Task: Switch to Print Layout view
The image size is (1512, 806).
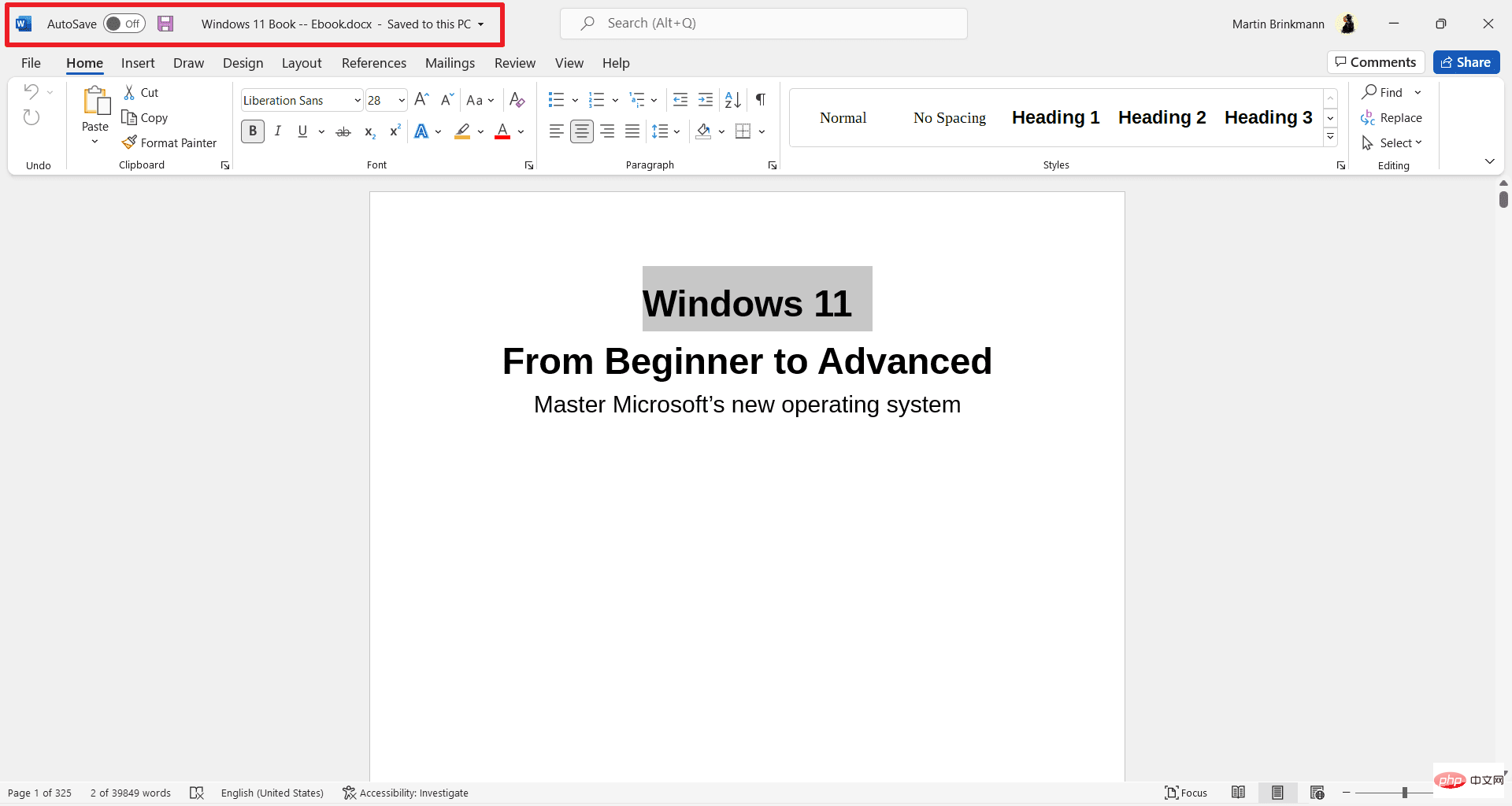Action: (1277, 793)
